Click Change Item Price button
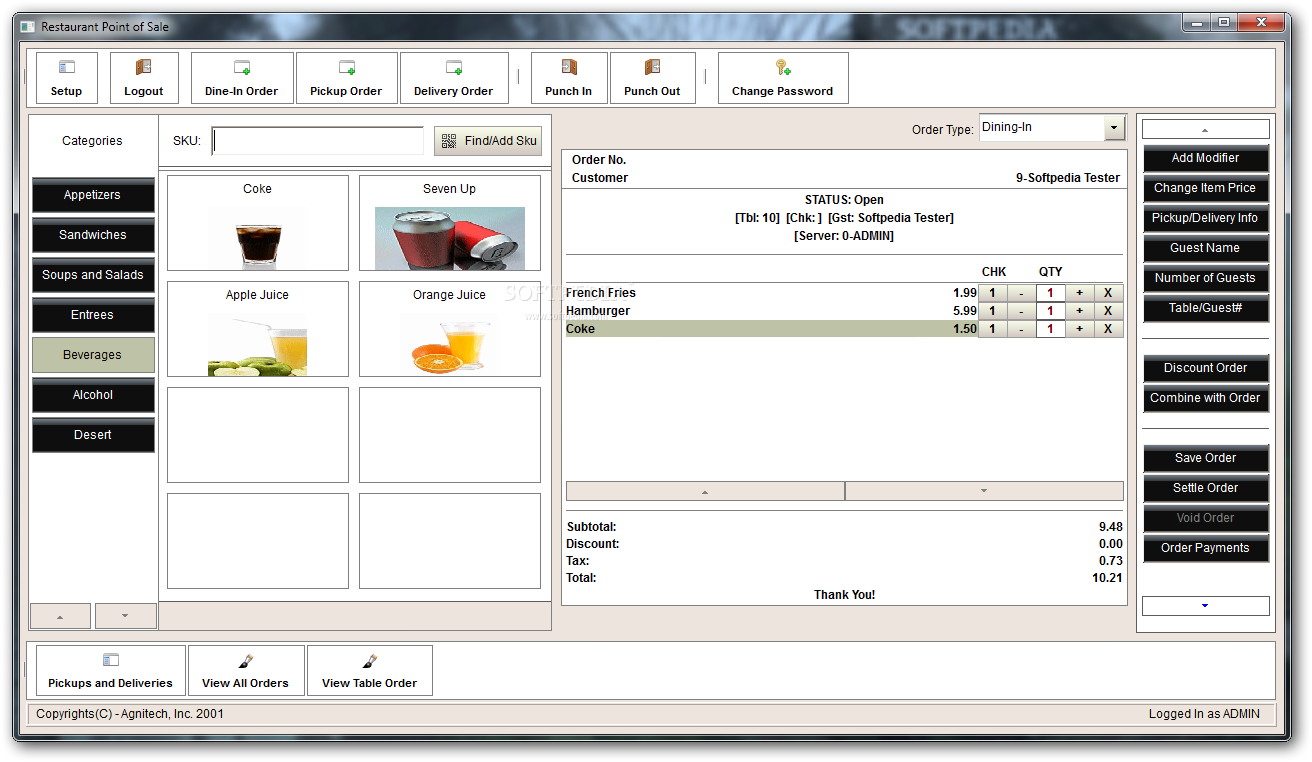The image size is (1312, 762). coord(1205,188)
